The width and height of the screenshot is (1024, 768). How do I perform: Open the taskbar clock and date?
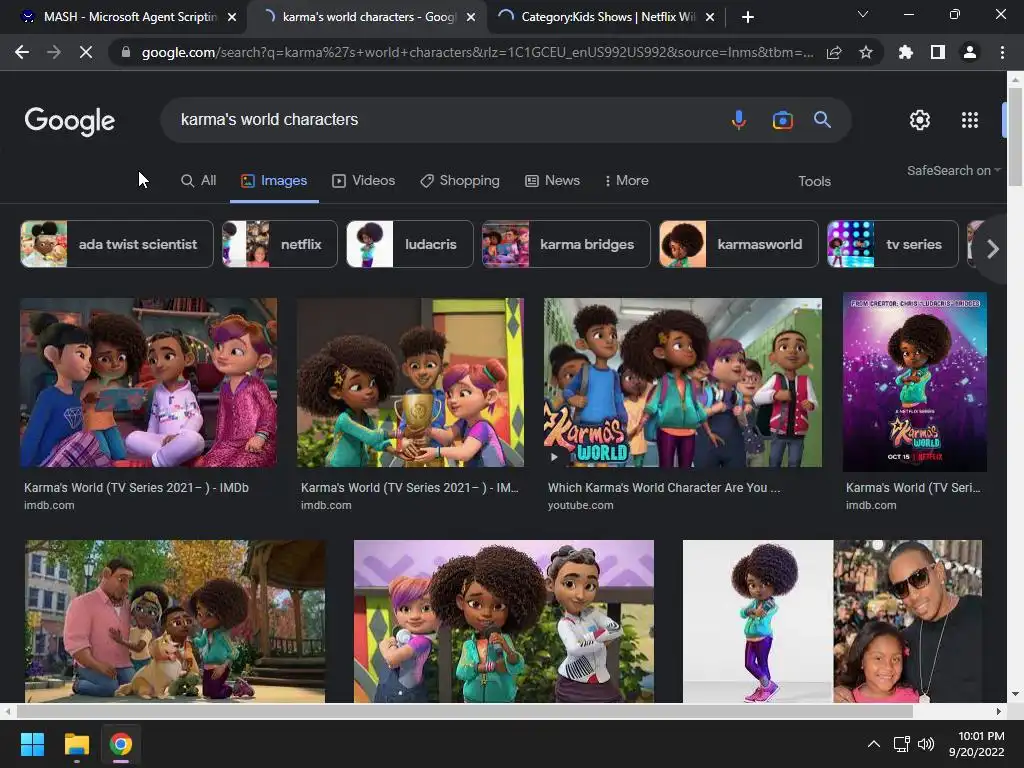977,744
